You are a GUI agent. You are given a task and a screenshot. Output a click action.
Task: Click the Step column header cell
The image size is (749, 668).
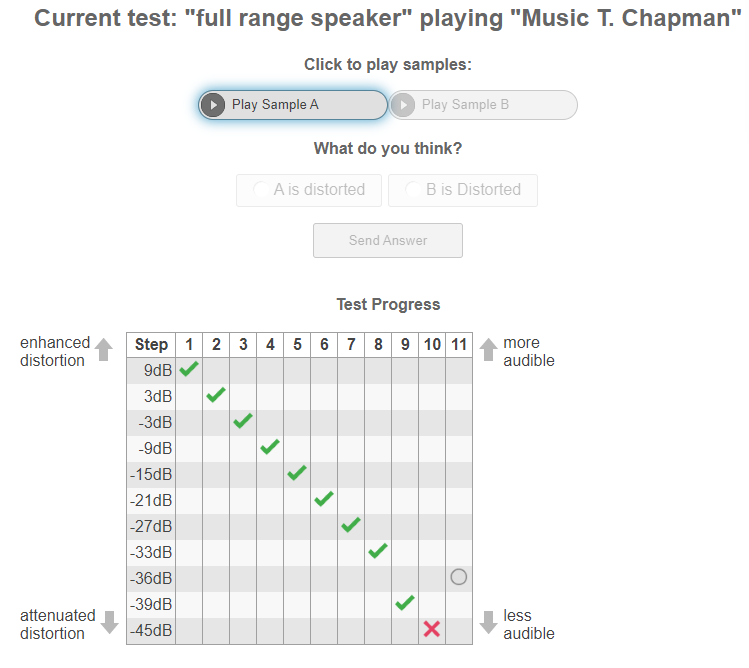151,345
